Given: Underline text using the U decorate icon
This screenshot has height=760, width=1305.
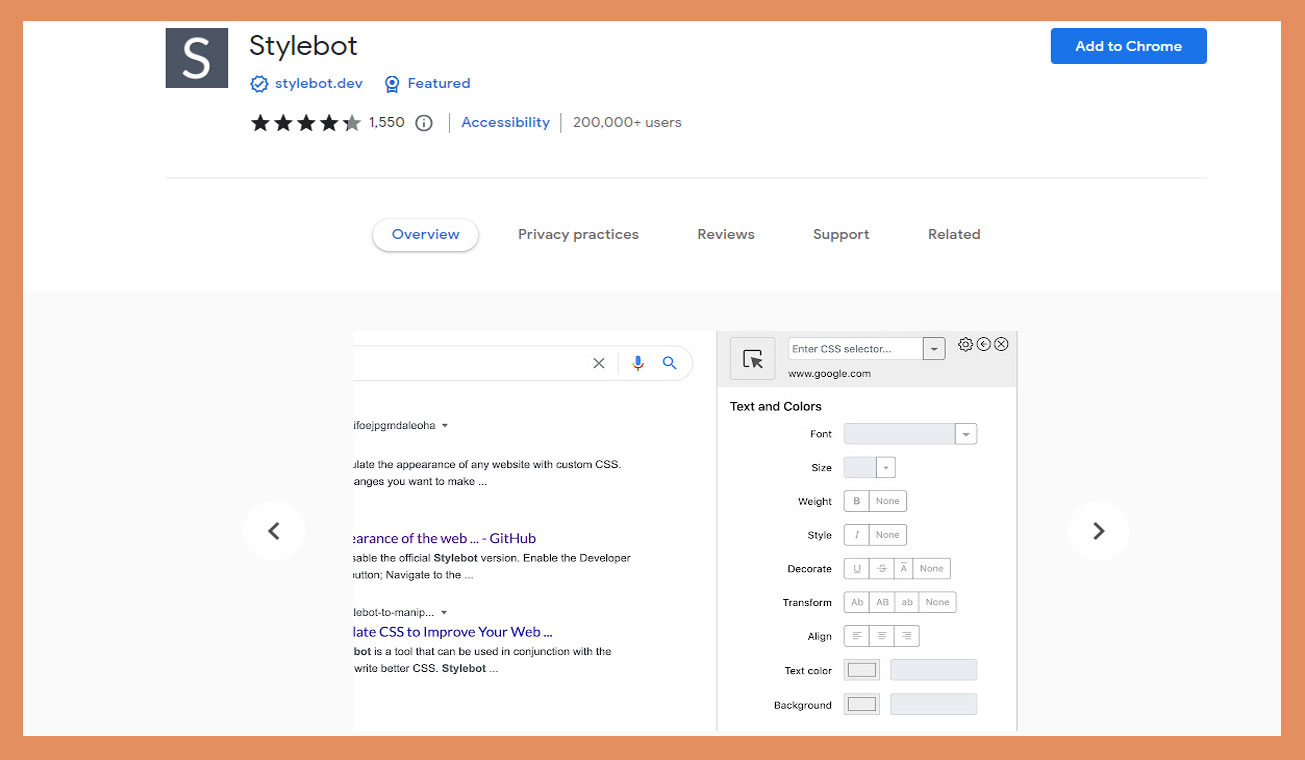Looking at the screenshot, I should (857, 568).
